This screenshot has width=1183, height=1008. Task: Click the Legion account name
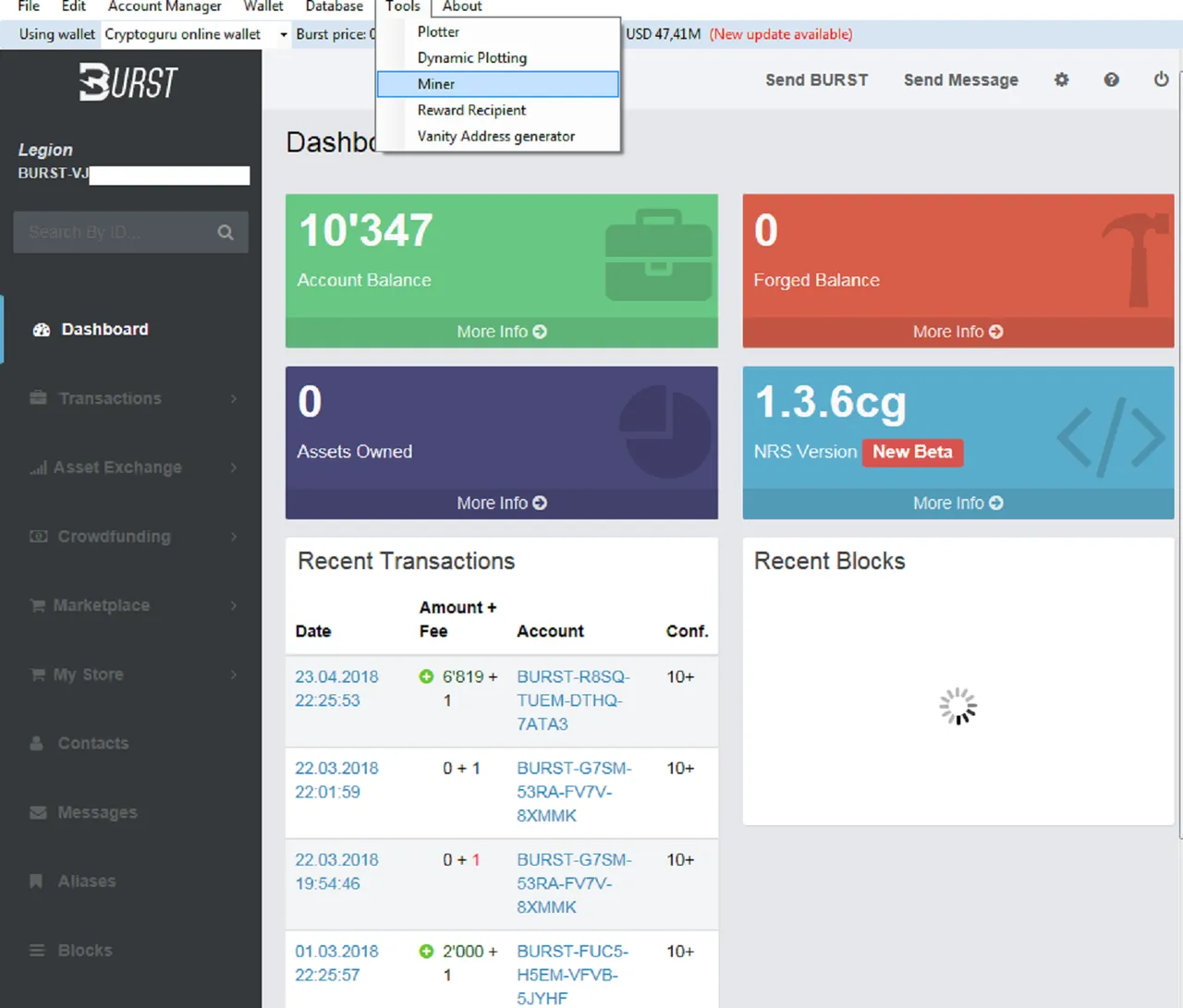pyautogui.click(x=45, y=150)
